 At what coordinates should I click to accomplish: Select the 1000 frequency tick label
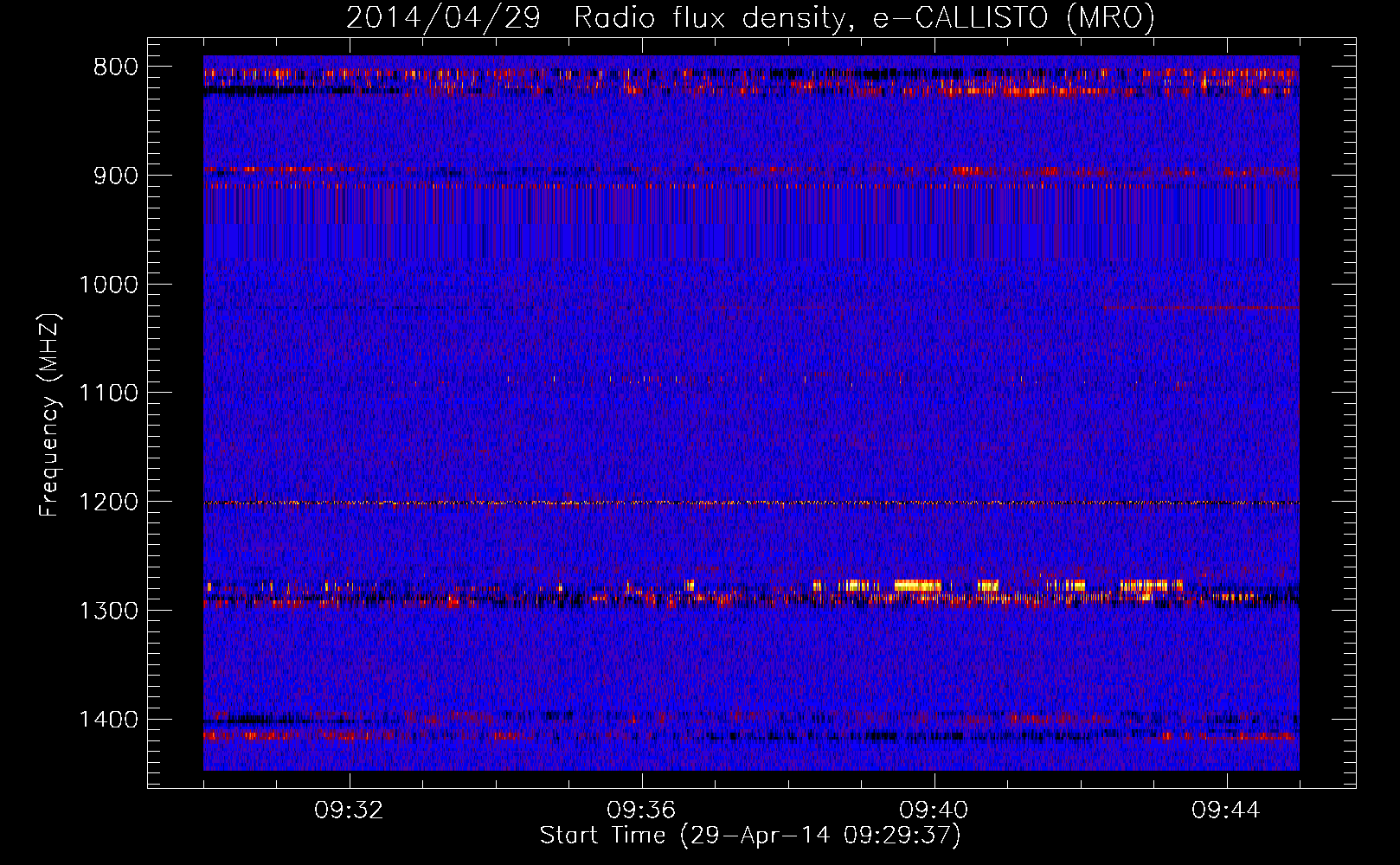(108, 285)
